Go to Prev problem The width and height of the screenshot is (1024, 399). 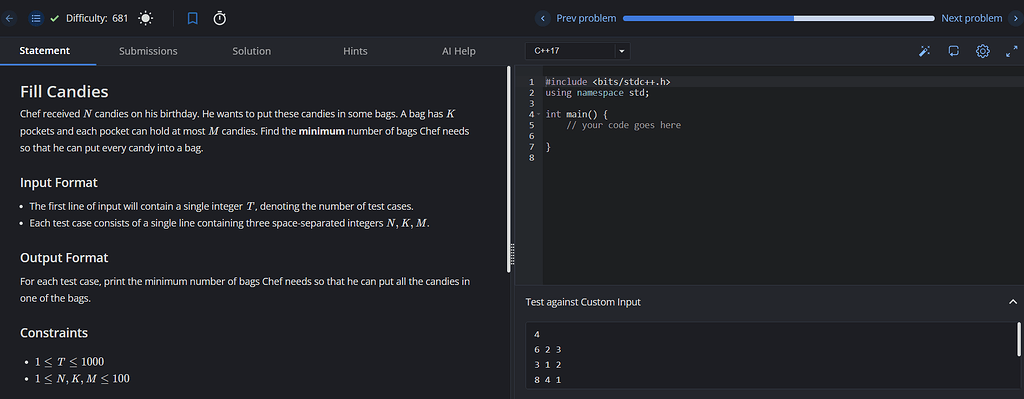576,18
